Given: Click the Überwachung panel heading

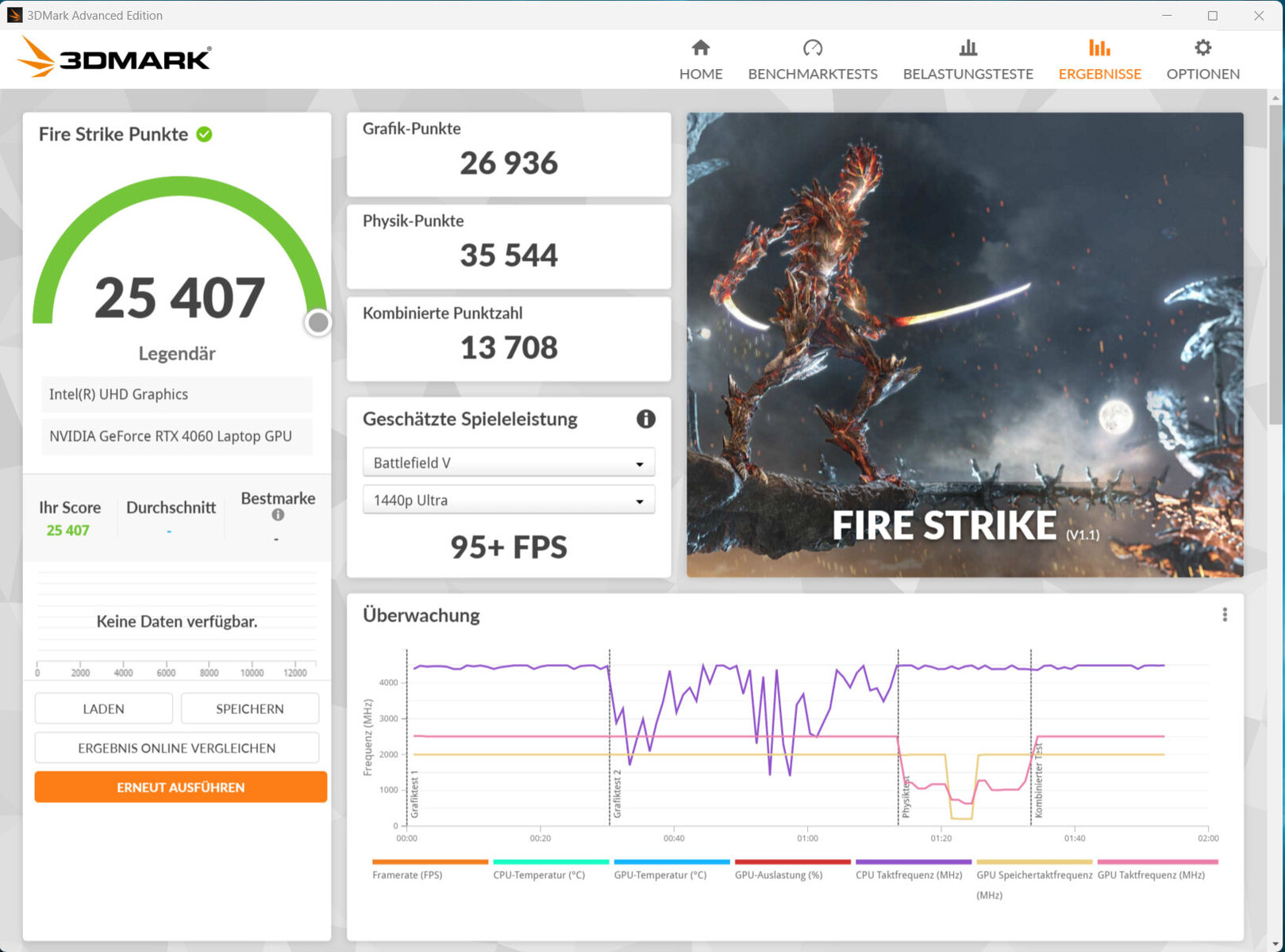Looking at the screenshot, I should [x=421, y=616].
